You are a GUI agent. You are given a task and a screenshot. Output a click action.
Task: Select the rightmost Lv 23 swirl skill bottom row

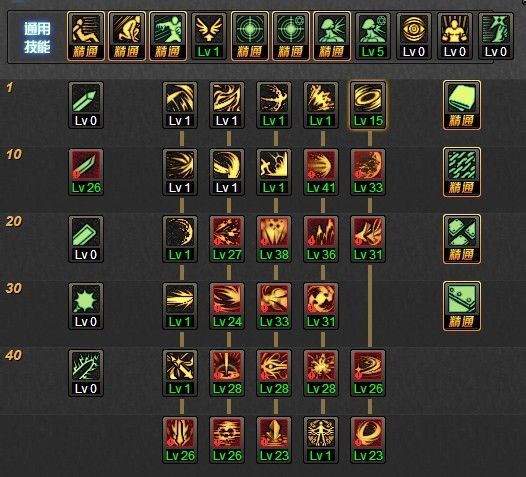pos(368,440)
